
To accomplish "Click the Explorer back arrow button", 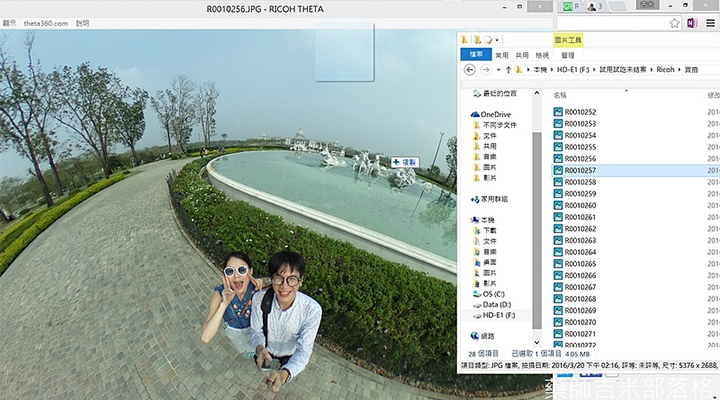I will pyautogui.click(x=469, y=70).
